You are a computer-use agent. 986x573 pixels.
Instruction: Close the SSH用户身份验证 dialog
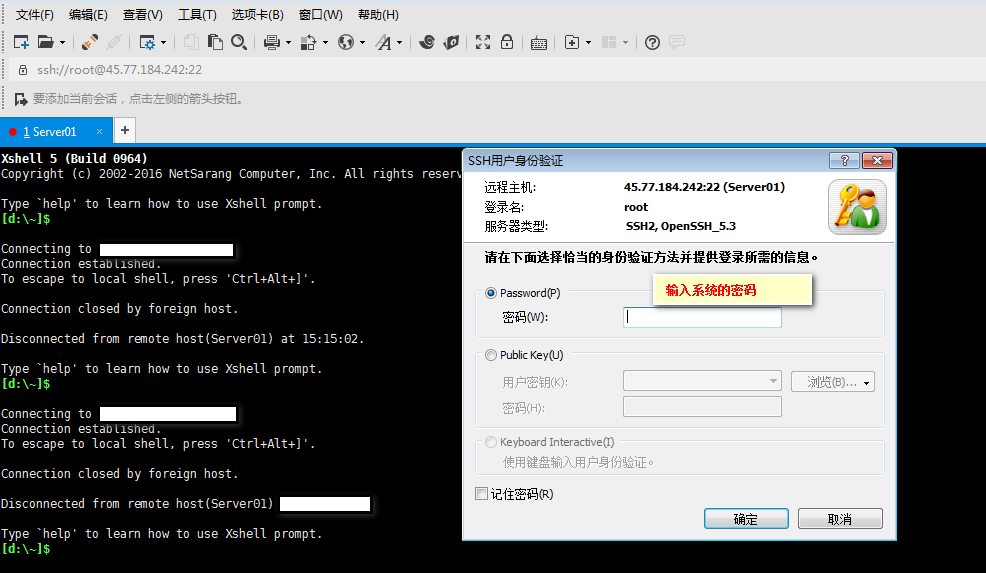[x=877, y=160]
